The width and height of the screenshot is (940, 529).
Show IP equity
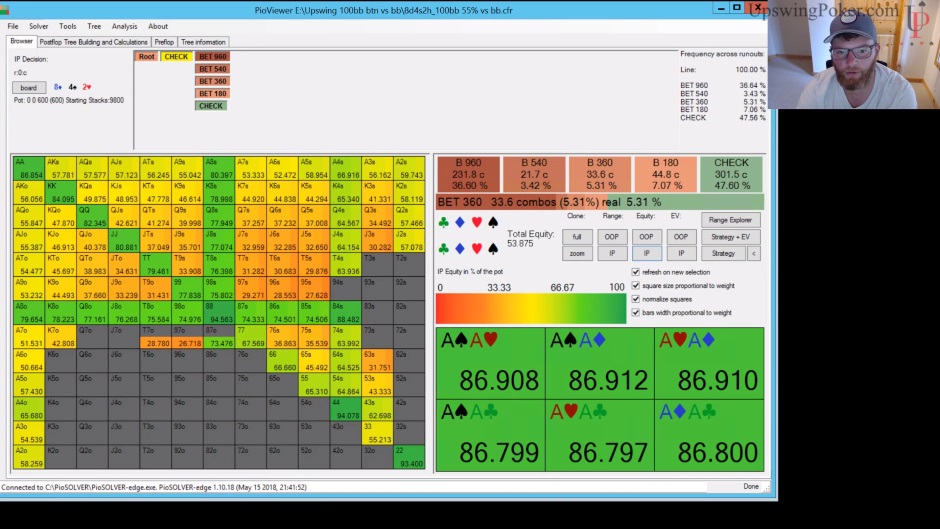(x=646, y=254)
